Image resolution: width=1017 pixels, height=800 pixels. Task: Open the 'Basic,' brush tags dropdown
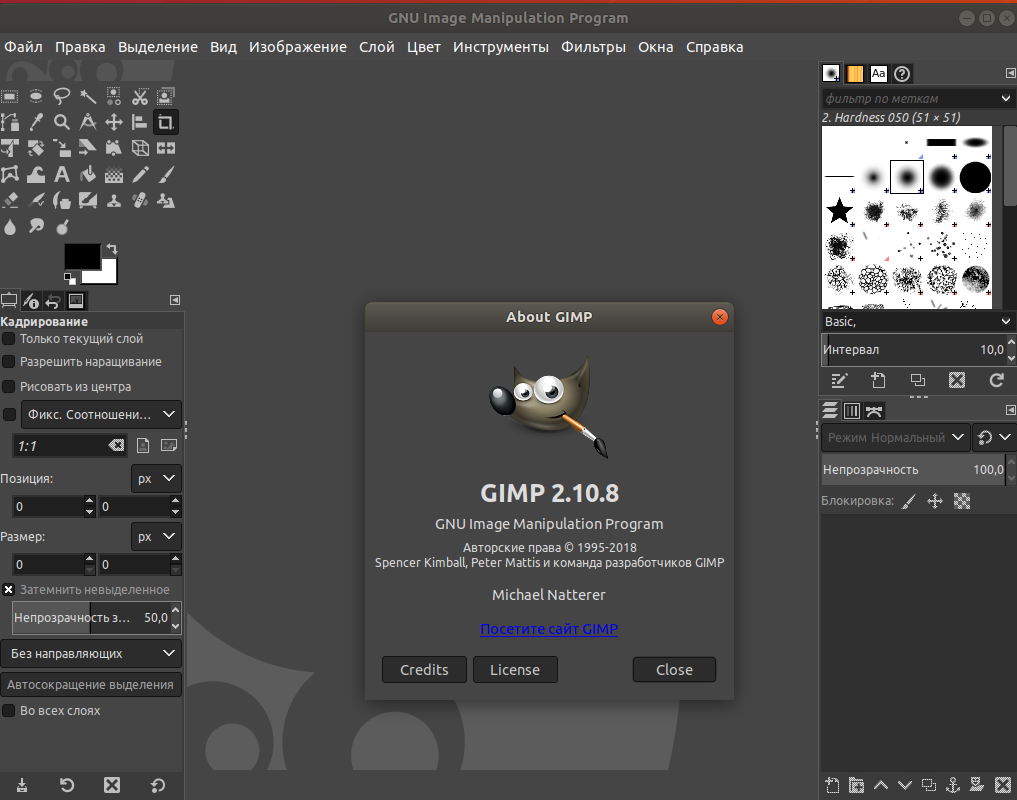1006,321
